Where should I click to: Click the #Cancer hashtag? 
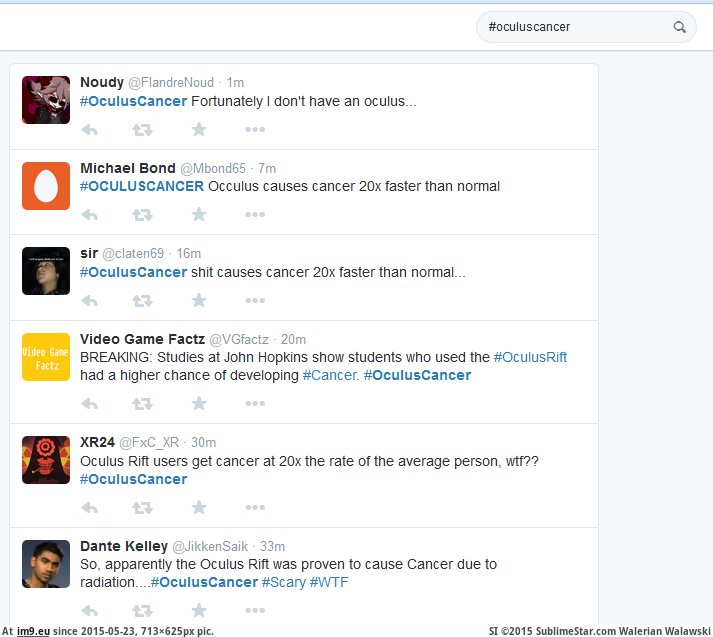329,376
